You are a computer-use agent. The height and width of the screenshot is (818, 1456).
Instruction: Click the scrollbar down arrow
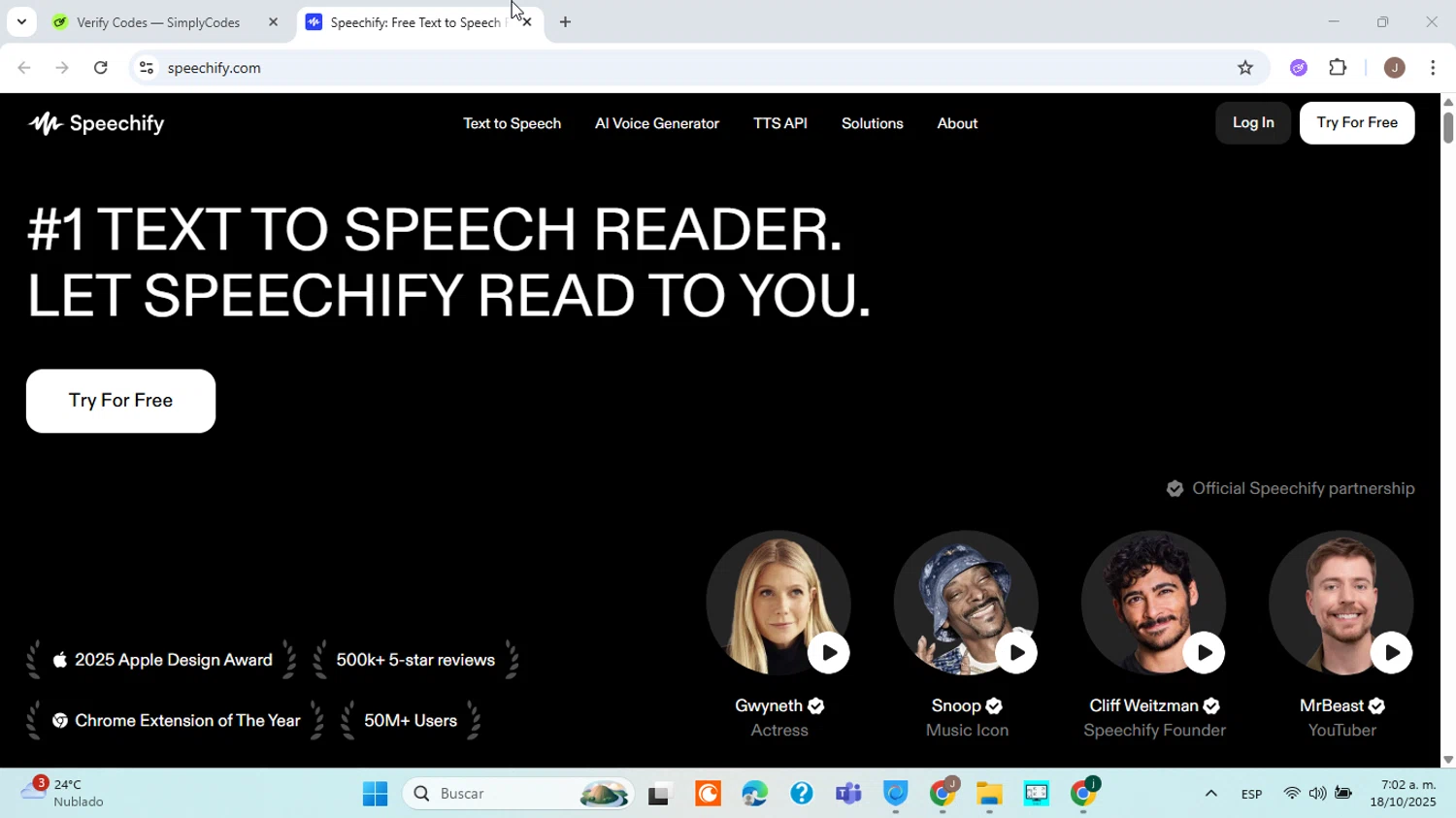tap(1448, 761)
